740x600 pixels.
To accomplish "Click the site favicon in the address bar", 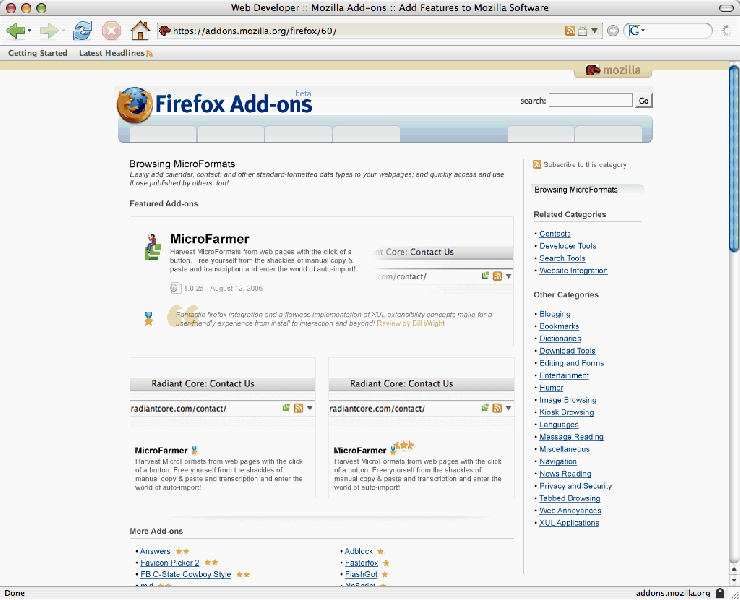I will (165, 31).
